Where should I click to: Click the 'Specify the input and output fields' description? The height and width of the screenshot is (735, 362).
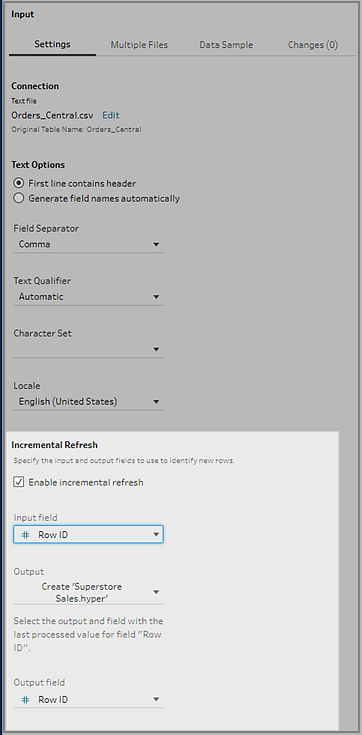pos(124,461)
